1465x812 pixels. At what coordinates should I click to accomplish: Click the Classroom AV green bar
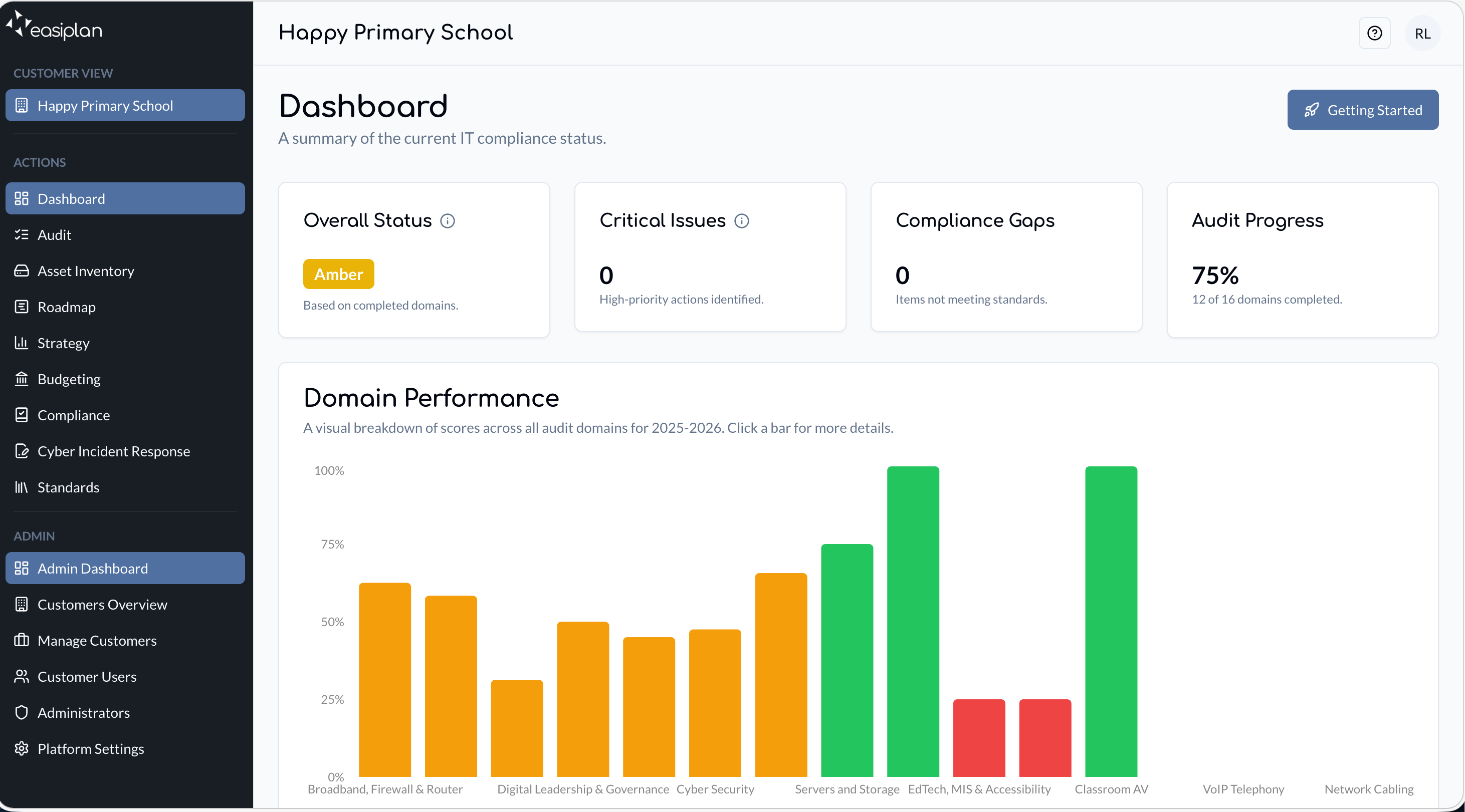point(1111,622)
